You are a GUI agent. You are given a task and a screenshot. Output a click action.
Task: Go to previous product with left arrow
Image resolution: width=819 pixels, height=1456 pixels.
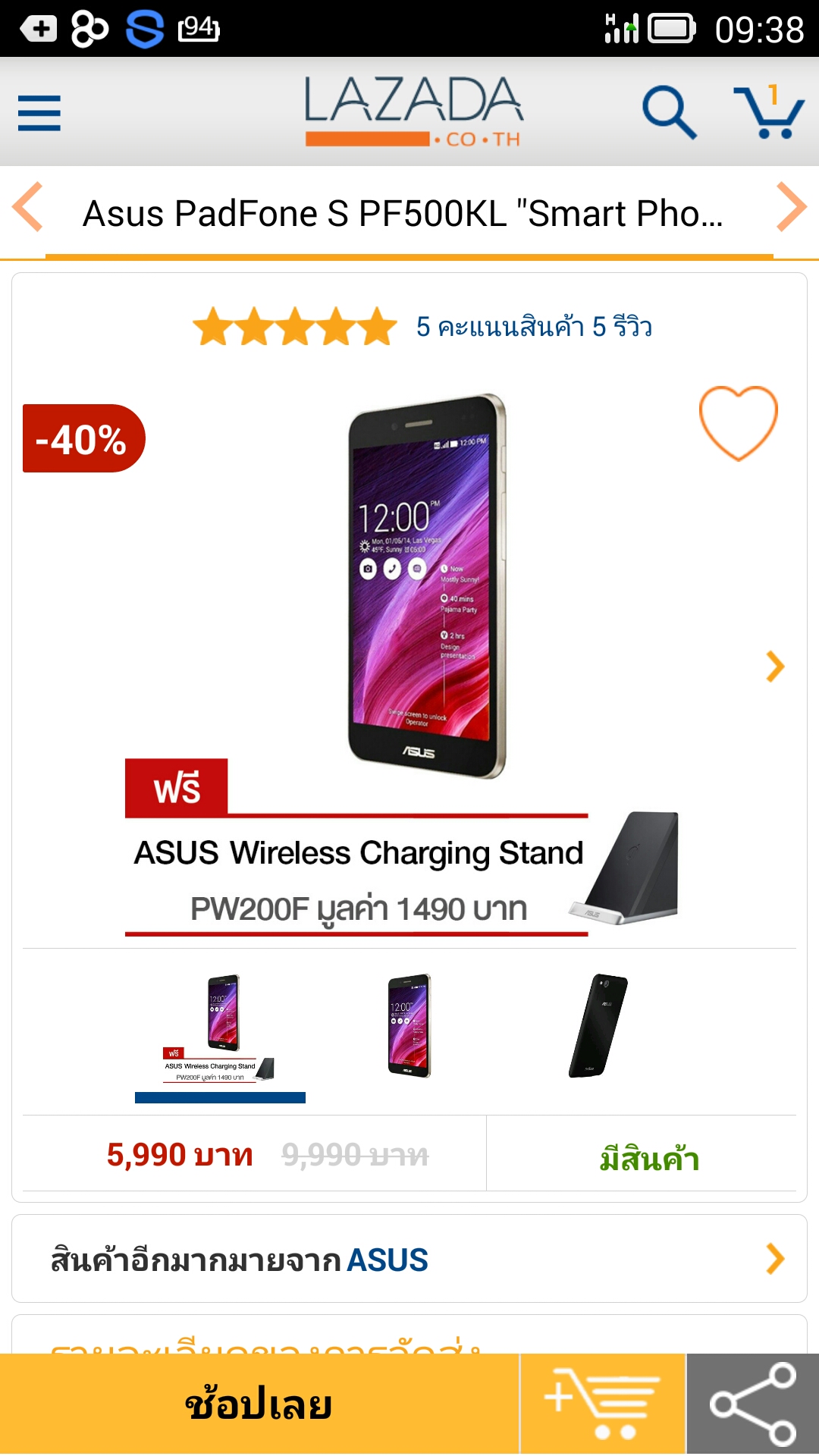pos(28,207)
